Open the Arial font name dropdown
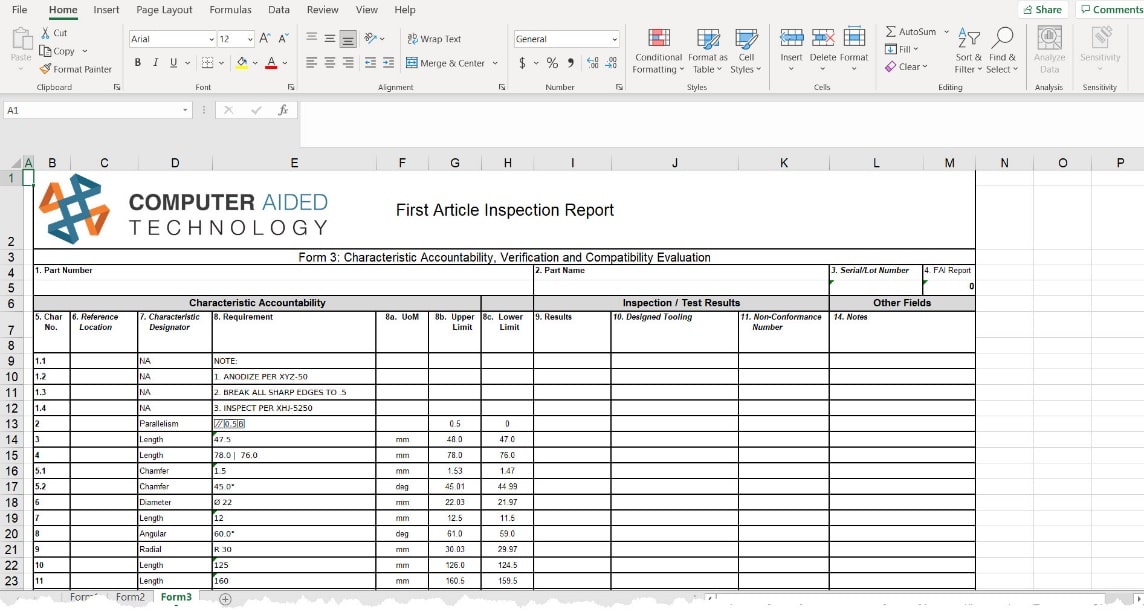The image size is (1144, 612). pyautogui.click(x=212, y=39)
